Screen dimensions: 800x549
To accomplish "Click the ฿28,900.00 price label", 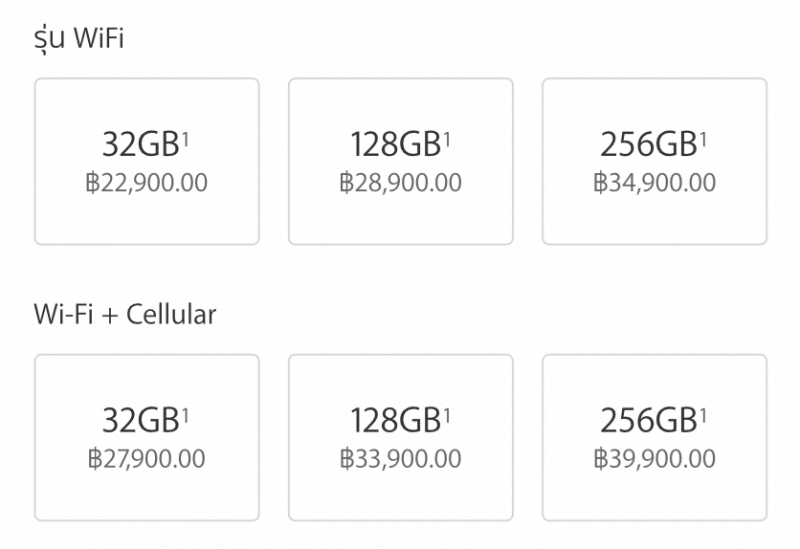I will 401,183.
